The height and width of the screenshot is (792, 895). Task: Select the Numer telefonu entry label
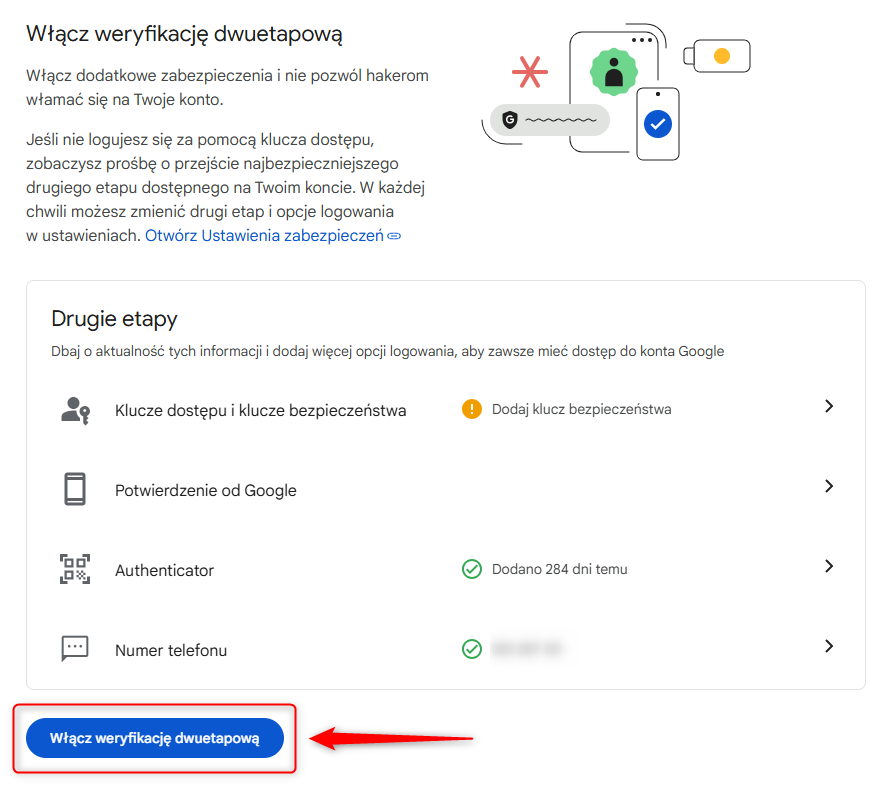pyautogui.click(x=171, y=650)
